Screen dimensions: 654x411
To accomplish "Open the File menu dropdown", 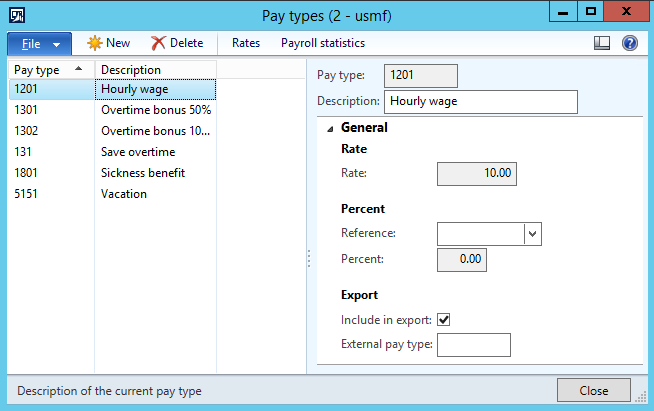I will pos(40,44).
